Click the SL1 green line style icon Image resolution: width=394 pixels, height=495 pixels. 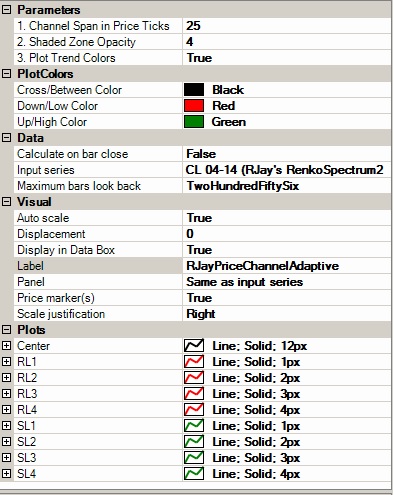click(x=194, y=426)
